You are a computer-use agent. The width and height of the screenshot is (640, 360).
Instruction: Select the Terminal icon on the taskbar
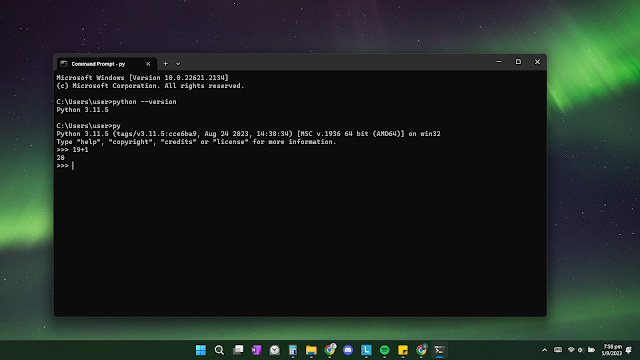(x=439, y=350)
